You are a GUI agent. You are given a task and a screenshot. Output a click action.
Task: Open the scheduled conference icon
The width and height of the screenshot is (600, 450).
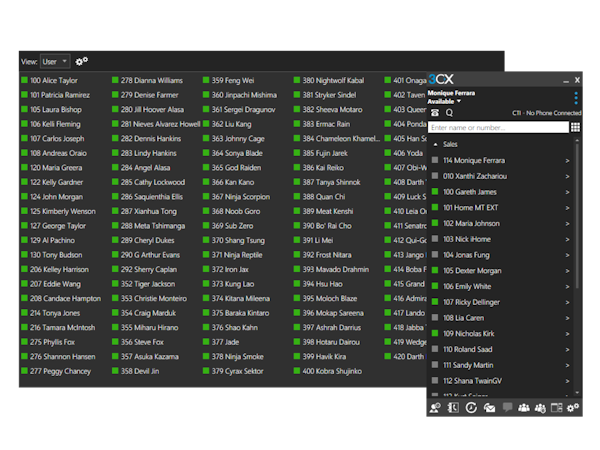(x=540, y=408)
